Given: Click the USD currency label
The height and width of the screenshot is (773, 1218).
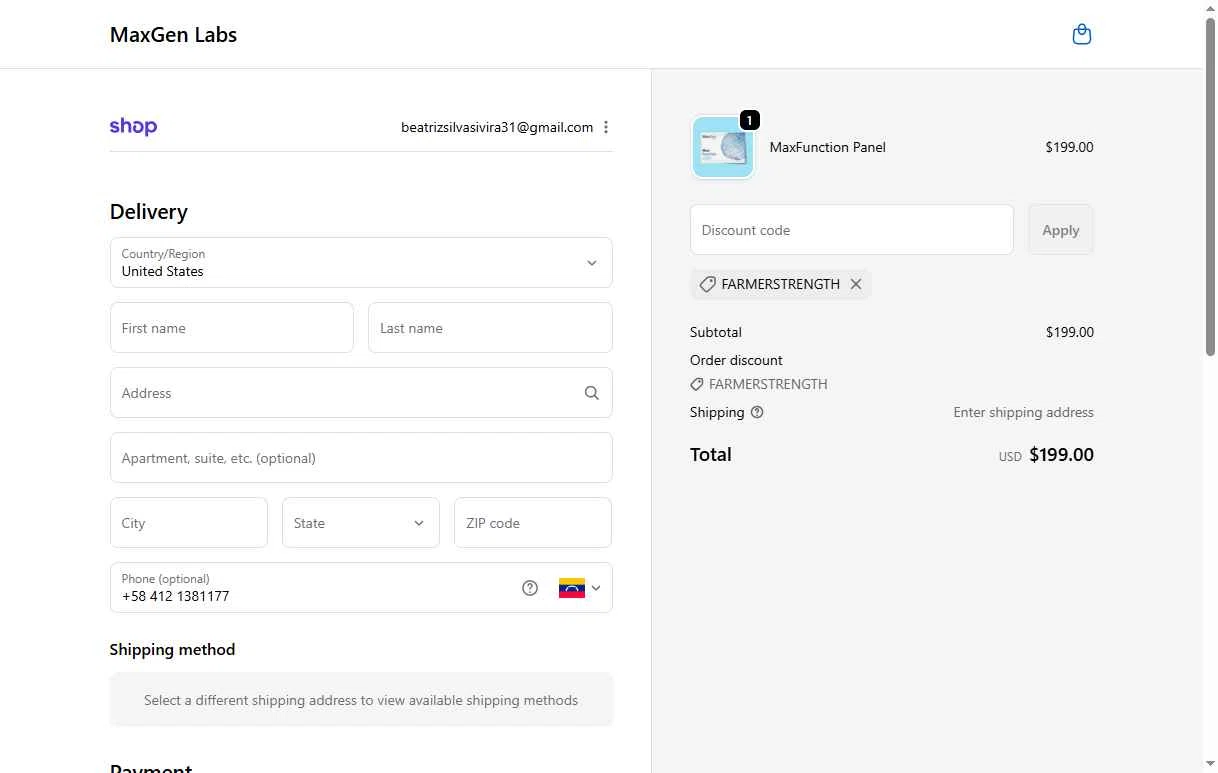Looking at the screenshot, I should [1010, 457].
